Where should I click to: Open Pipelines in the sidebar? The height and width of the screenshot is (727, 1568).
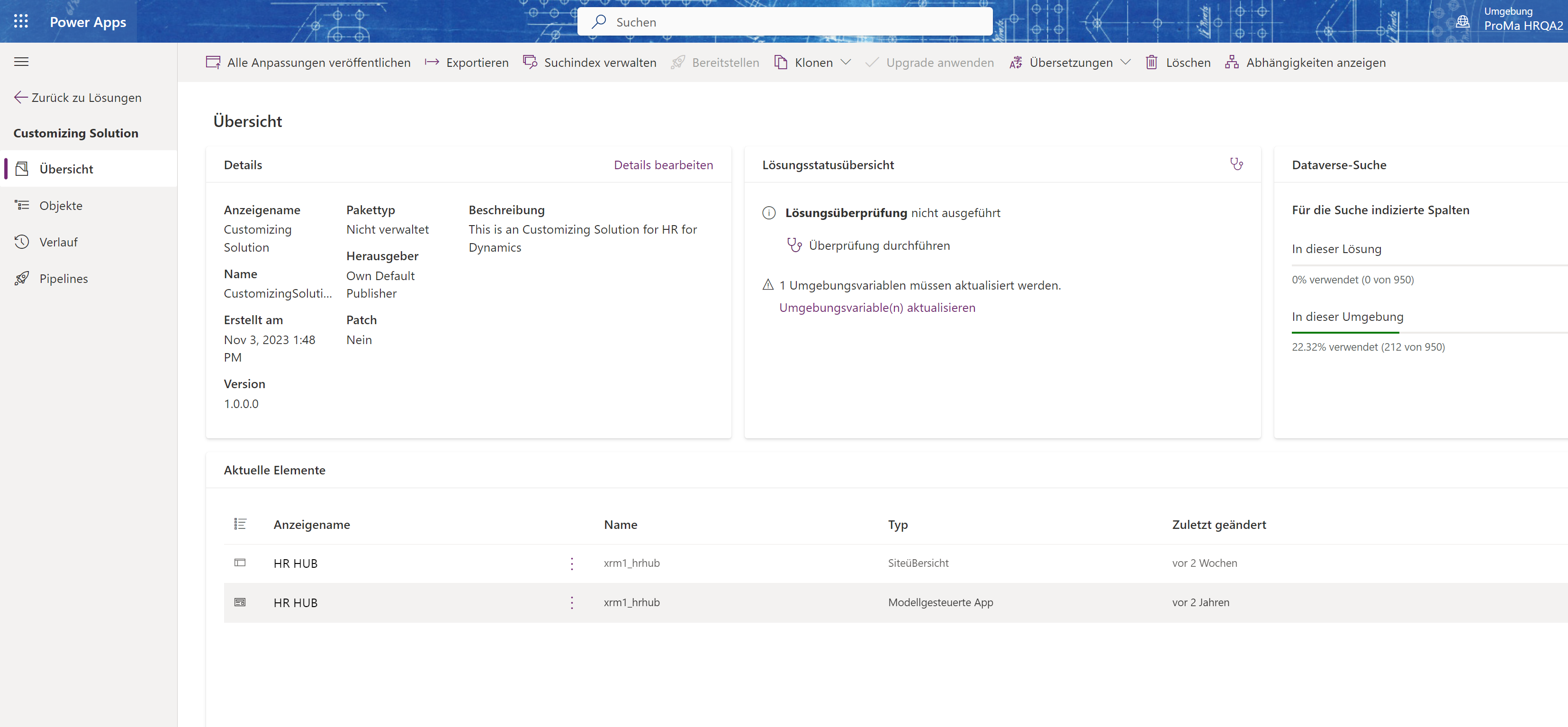tap(63, 278)
